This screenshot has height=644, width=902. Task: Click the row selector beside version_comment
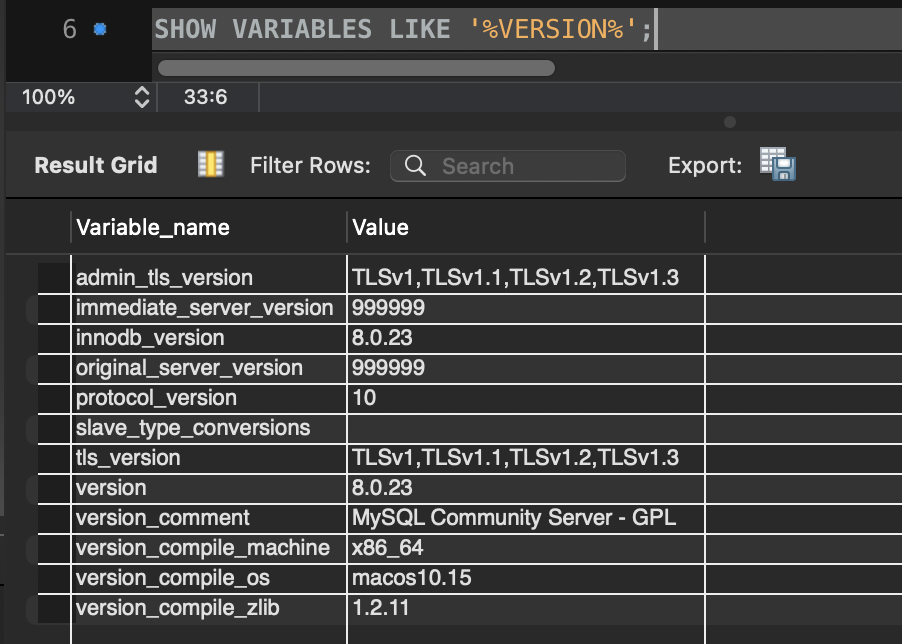tap(54, 518)
